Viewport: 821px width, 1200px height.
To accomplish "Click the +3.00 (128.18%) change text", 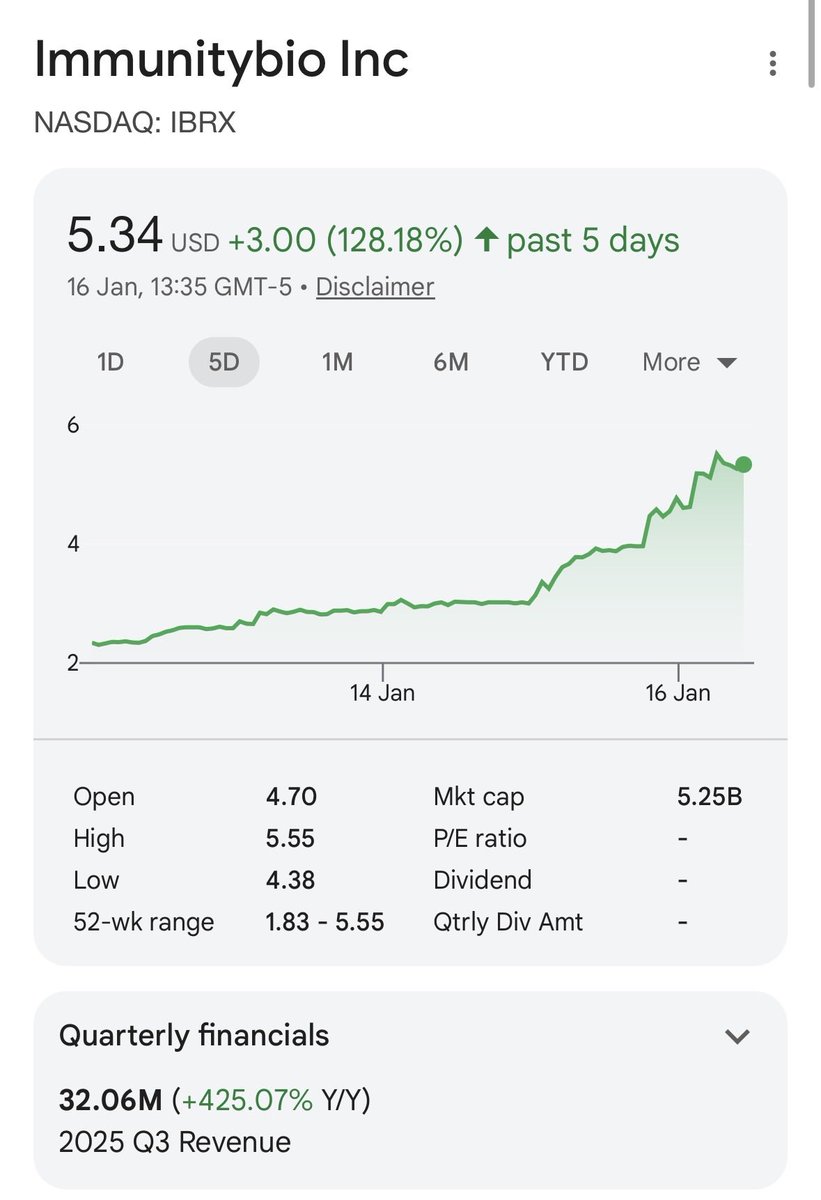I will (346, 240).
